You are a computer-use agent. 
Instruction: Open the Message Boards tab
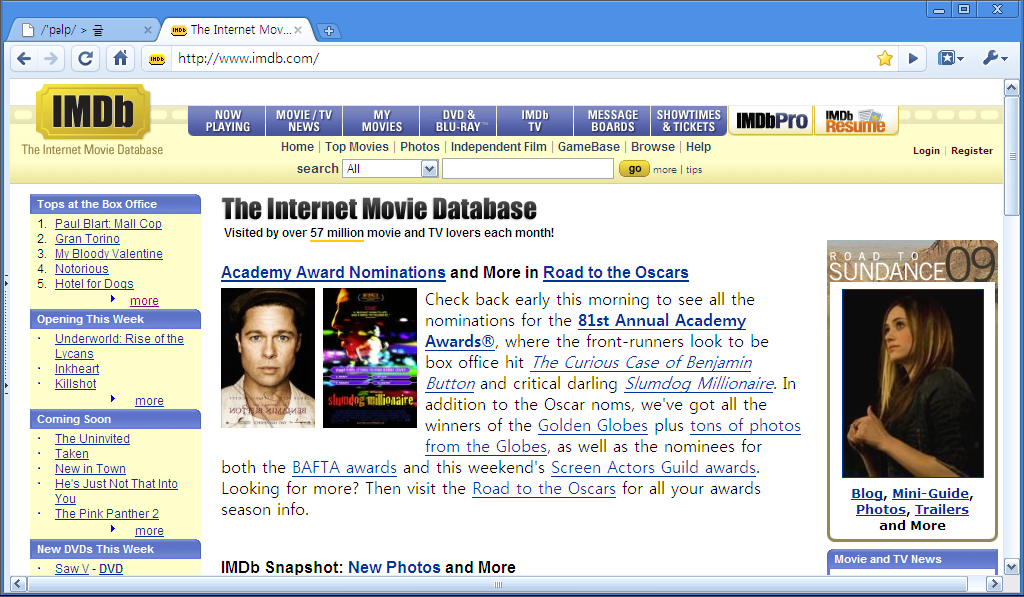pos(613,121)
